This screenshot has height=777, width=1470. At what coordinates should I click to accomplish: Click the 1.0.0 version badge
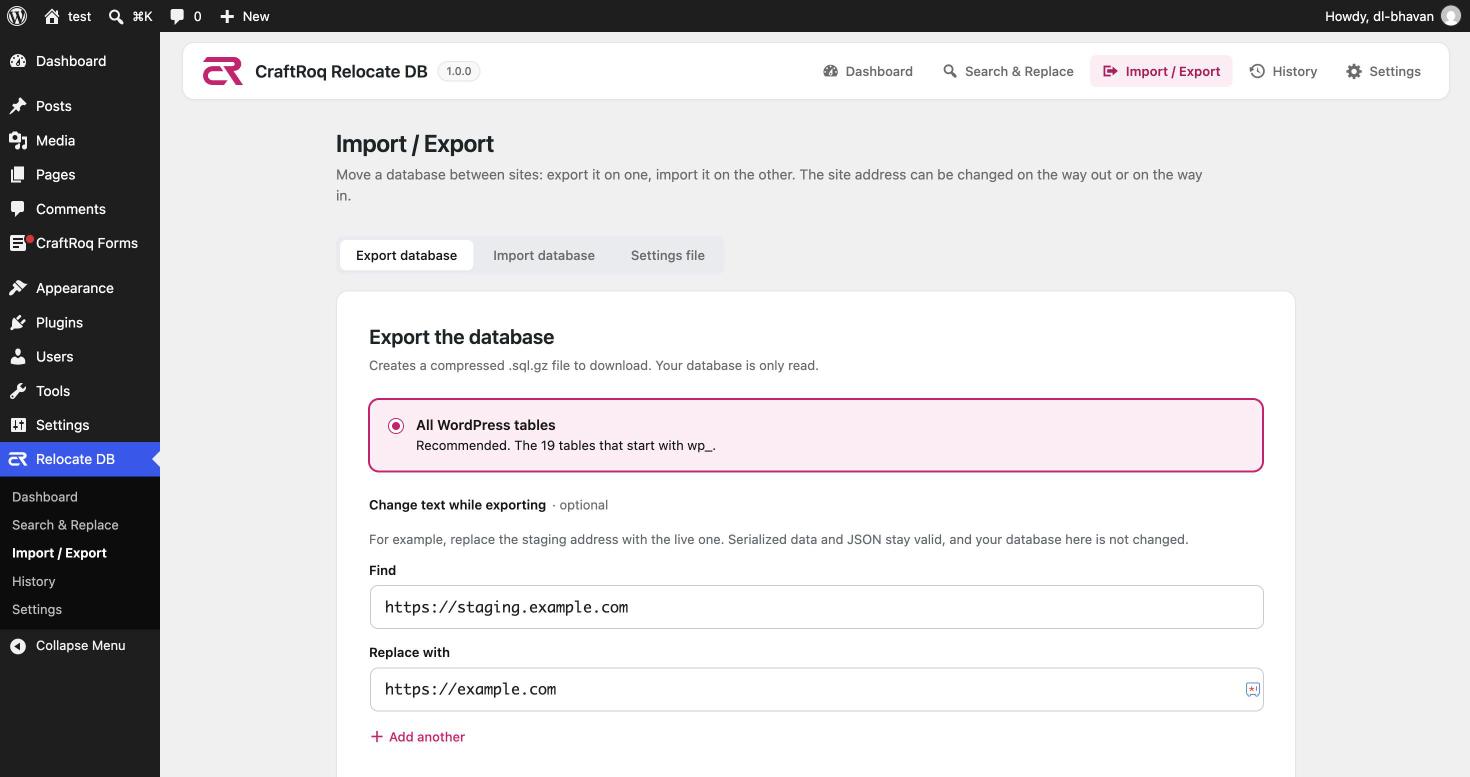coord(458,71)
